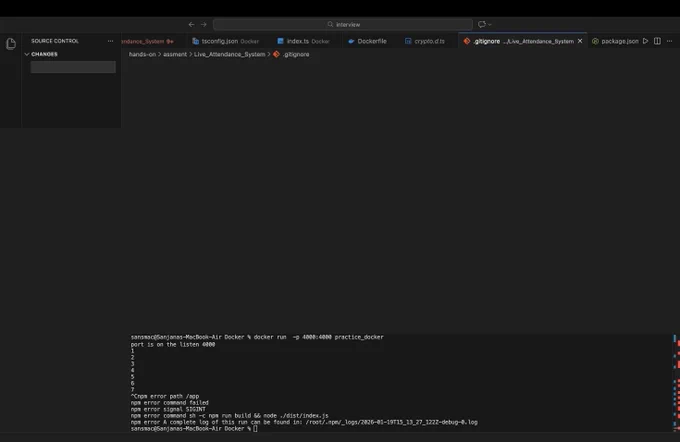
Task: Close the .gitignore tab
Action: pyautogui.click(x=580, y=41)
